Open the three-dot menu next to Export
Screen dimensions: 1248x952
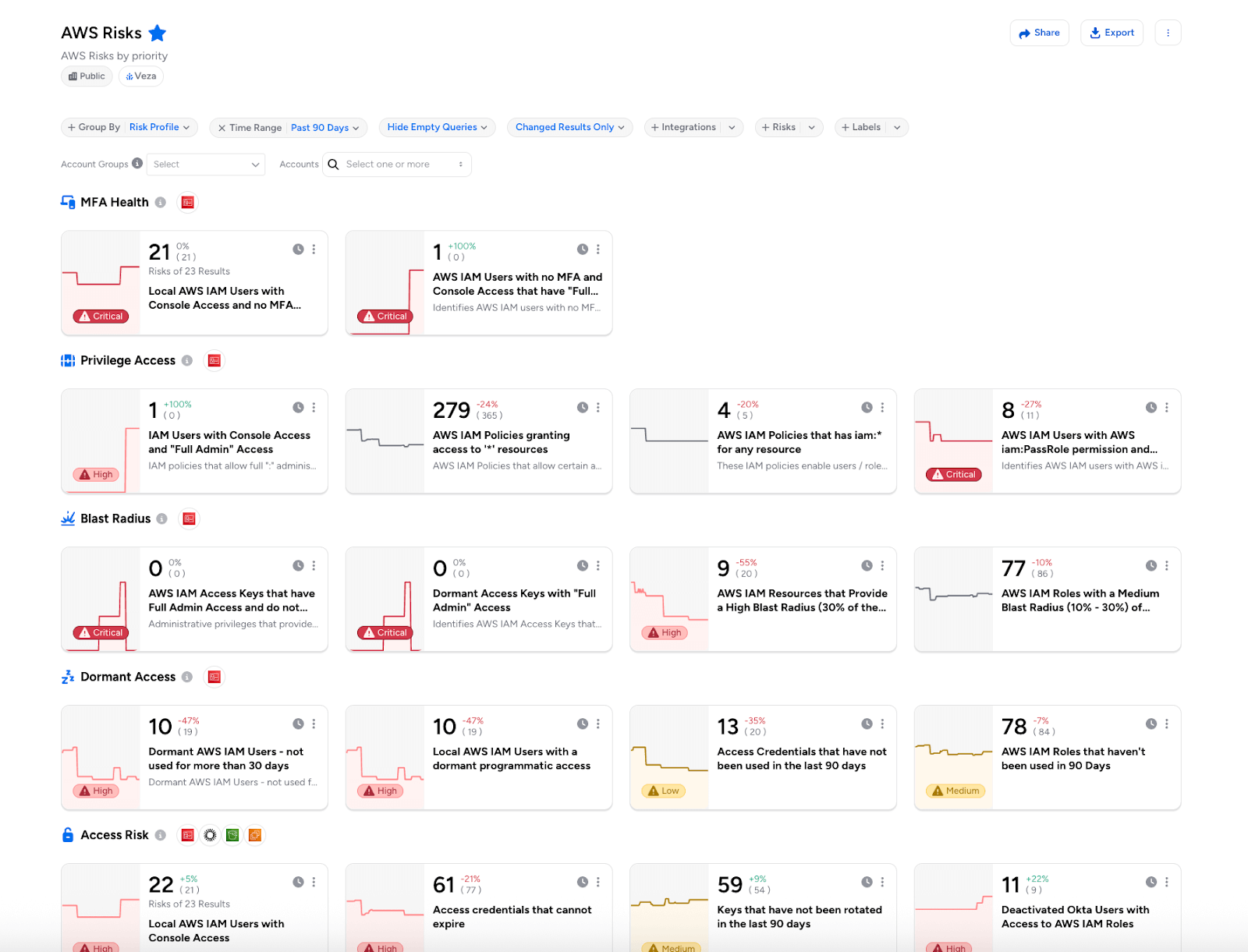[x=1168, y=33]
